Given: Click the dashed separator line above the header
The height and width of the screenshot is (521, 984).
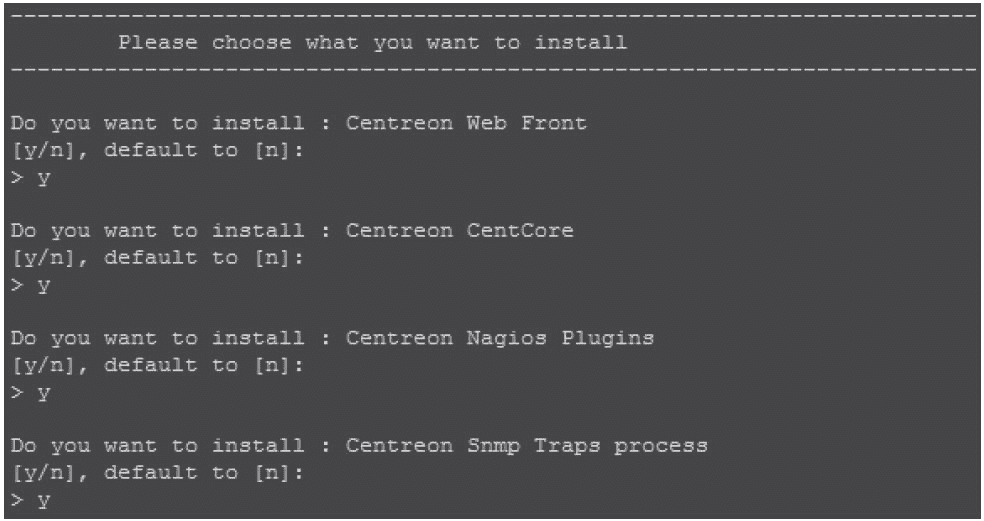Looking at the screenshot, I should click(492, 16).
